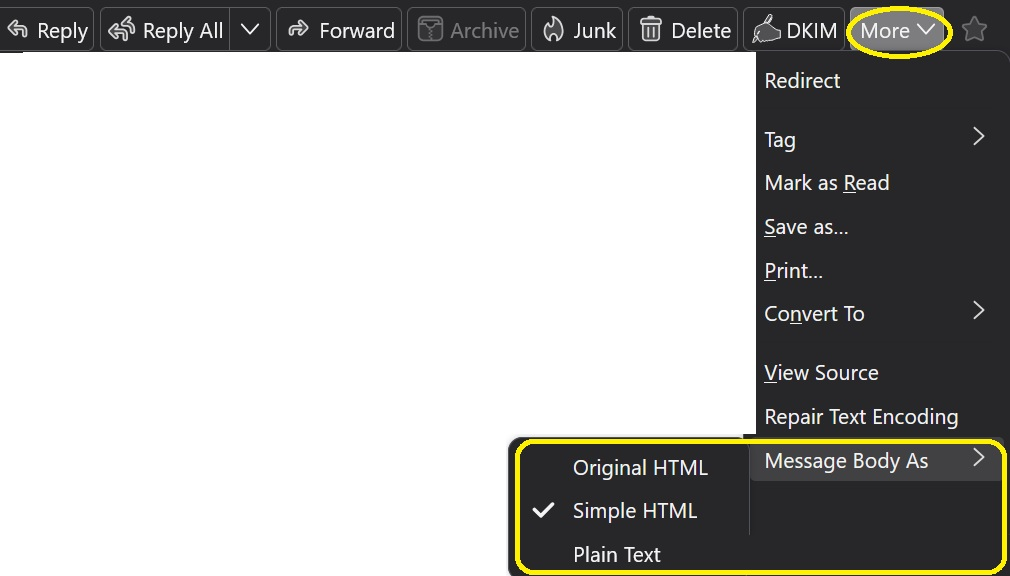Click the DKIM toolbar button
Viewport: 1010px width, 576px height.
click(x=794, y=30)
